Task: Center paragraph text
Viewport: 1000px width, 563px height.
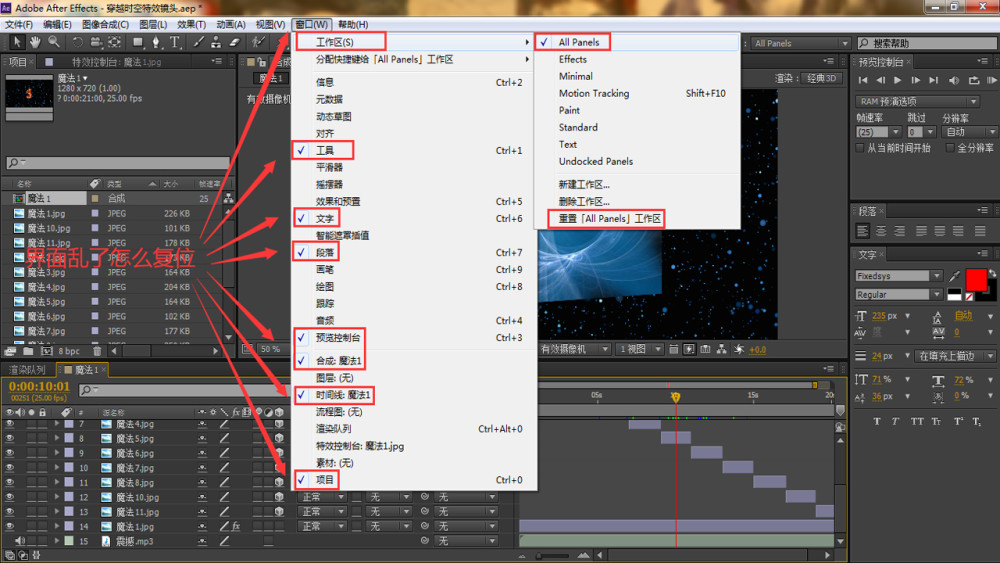Action: pos(881,231)
